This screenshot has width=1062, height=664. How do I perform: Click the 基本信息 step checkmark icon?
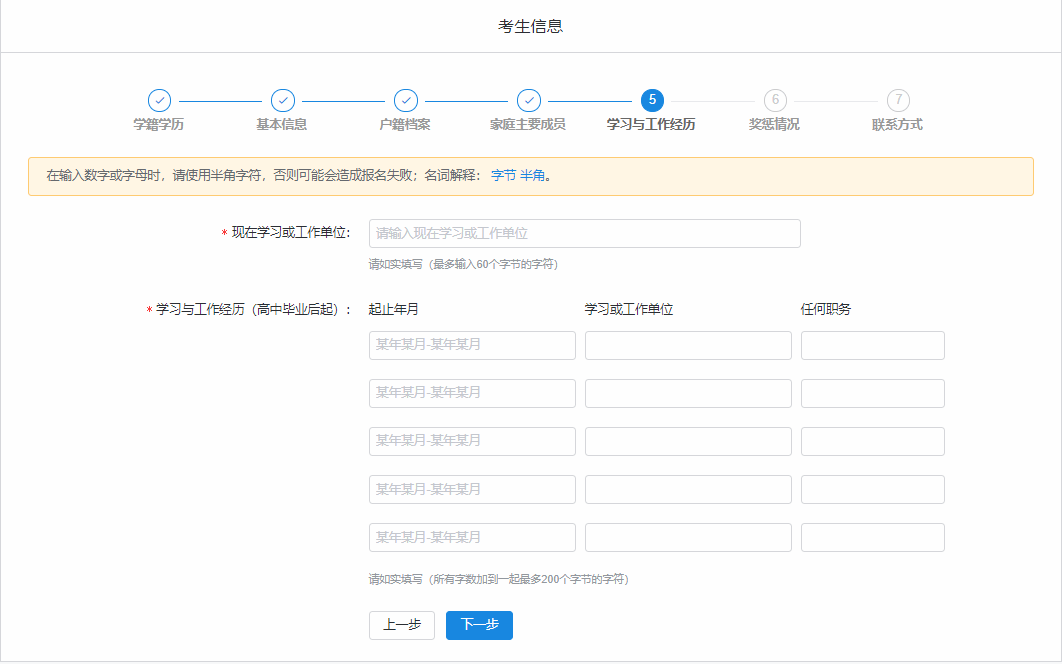[282, 100]
